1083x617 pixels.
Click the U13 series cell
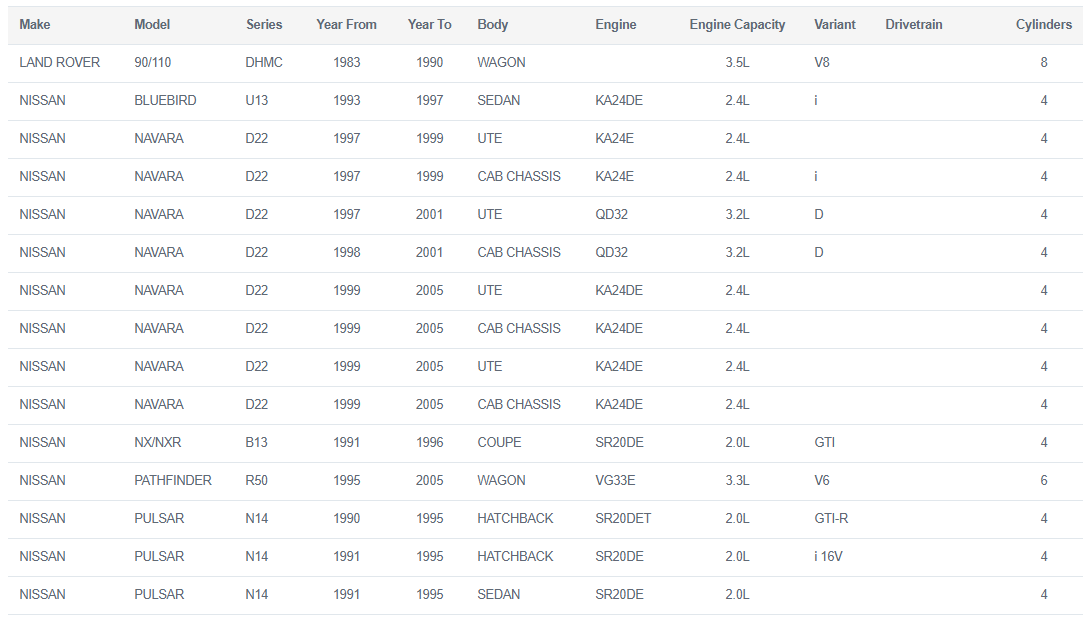pos(256,100)
